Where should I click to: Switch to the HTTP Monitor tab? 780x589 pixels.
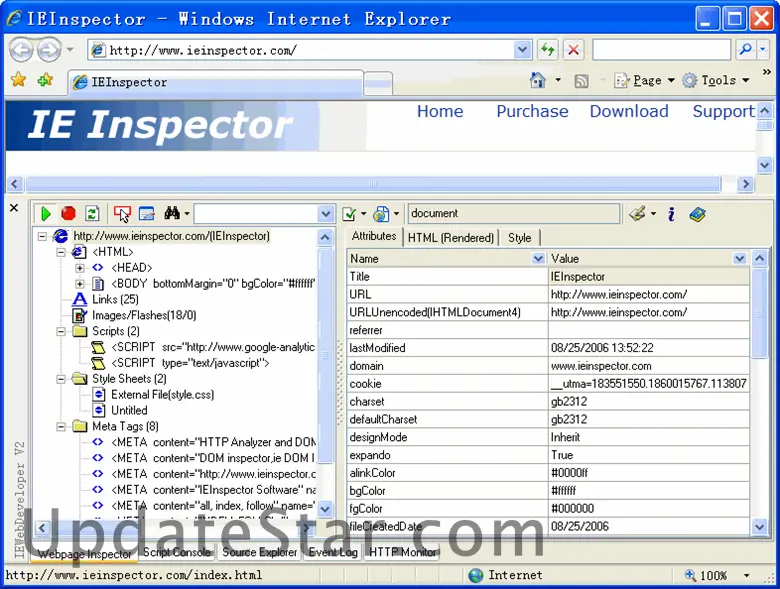click(402, 552)
